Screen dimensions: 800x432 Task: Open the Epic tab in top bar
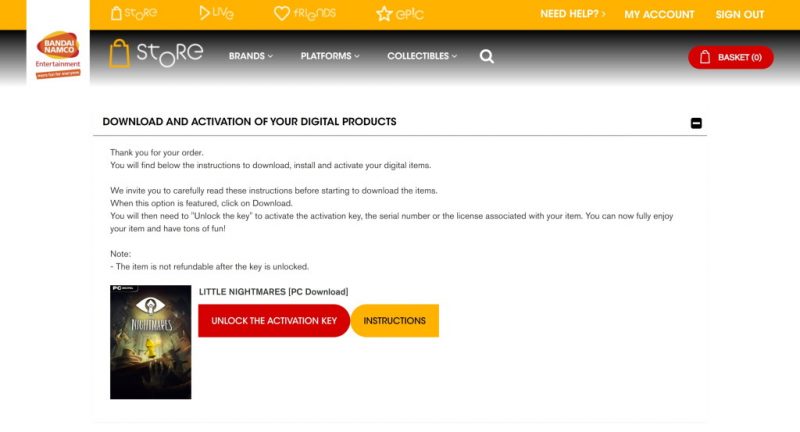[x=400, y=14]
